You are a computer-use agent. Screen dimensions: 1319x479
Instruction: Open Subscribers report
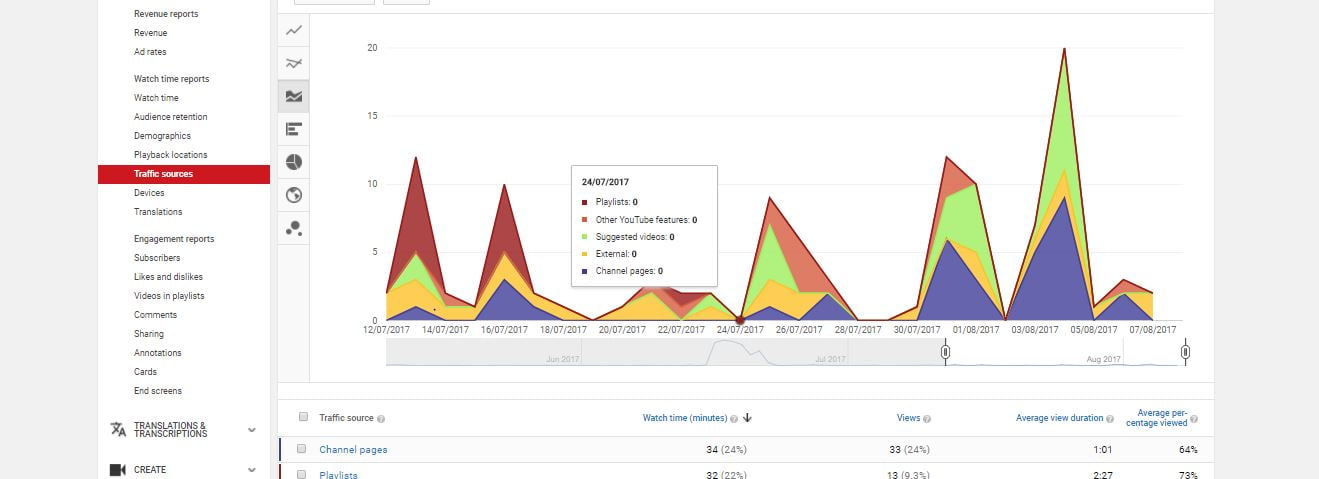pyautogui.click(x=157, y=258)
